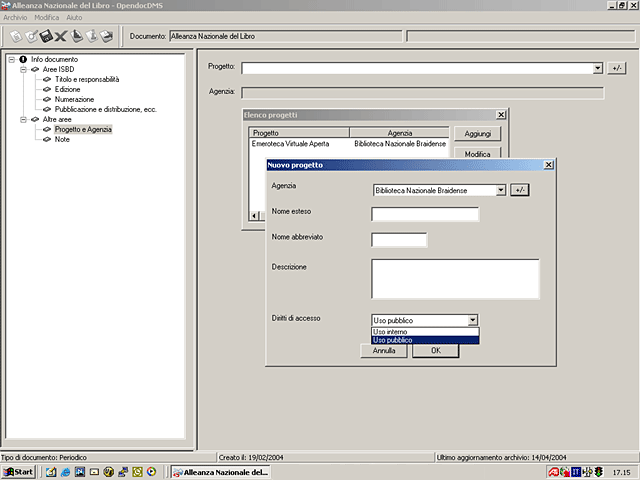The width and height of the screenshot is (640, 480).
Task: Click the eye icon beside Edizione
Action: [x=47, y=89]
